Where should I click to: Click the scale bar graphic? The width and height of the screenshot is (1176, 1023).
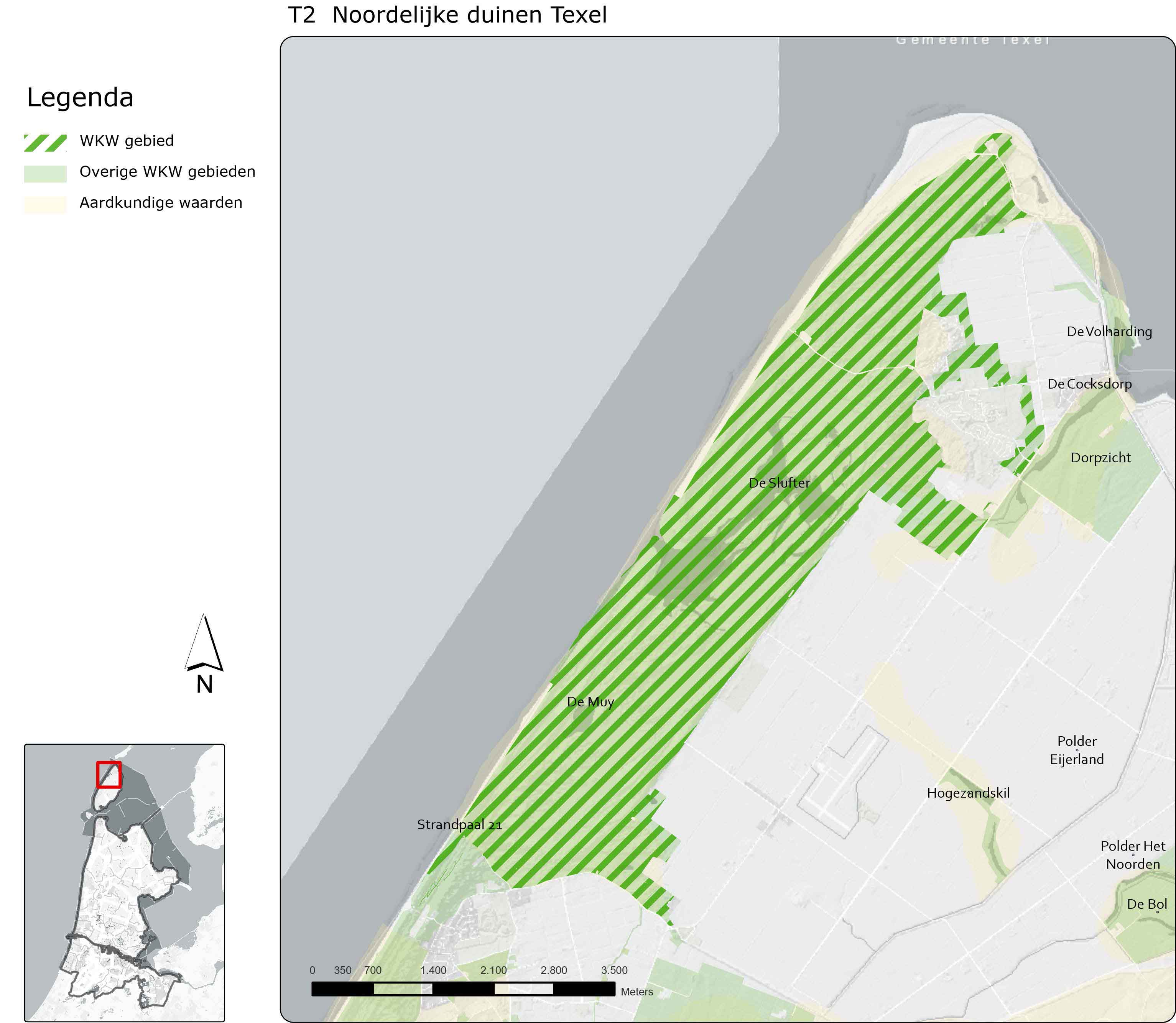point(463,989)
